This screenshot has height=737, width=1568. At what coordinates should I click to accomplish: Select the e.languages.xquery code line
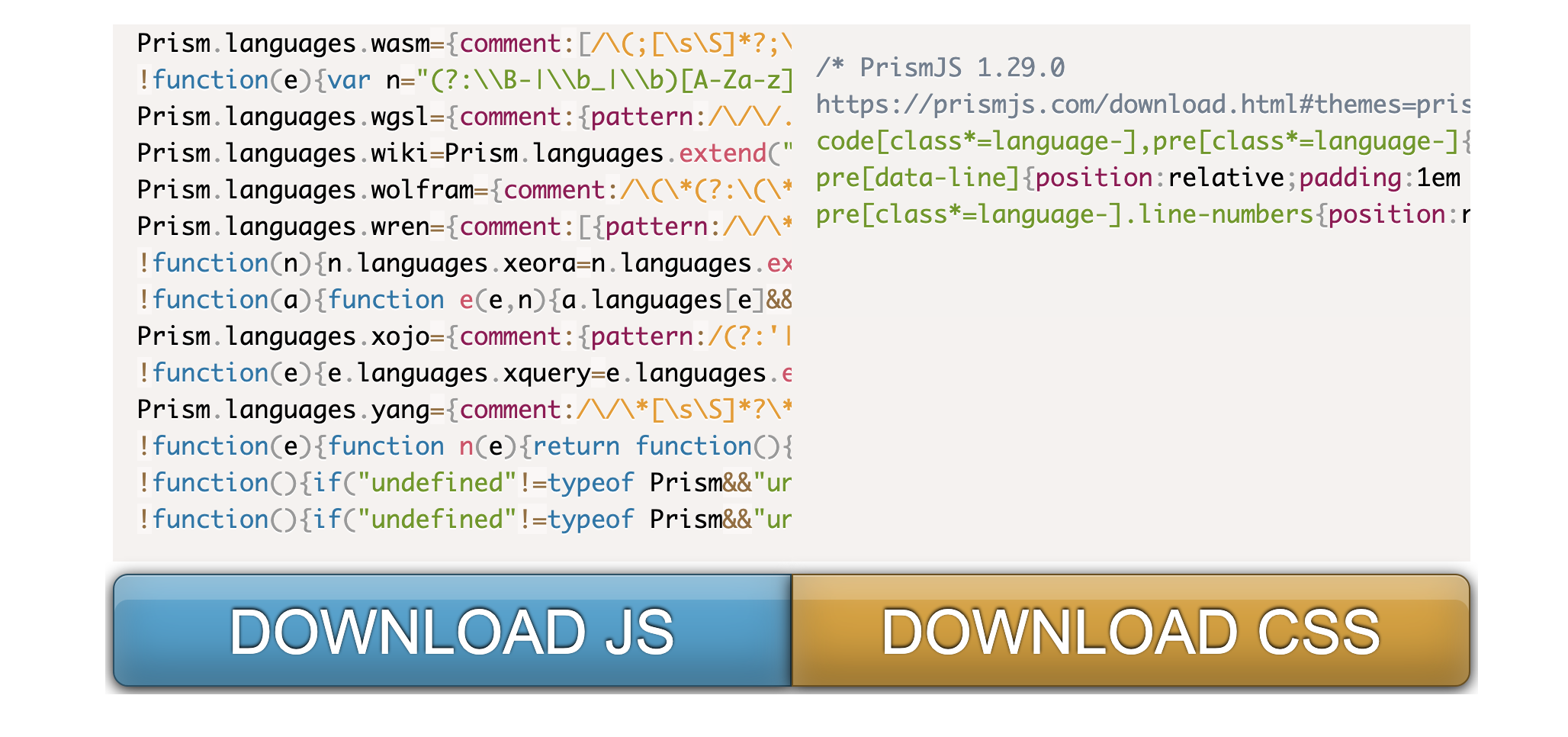click(464, 373)
